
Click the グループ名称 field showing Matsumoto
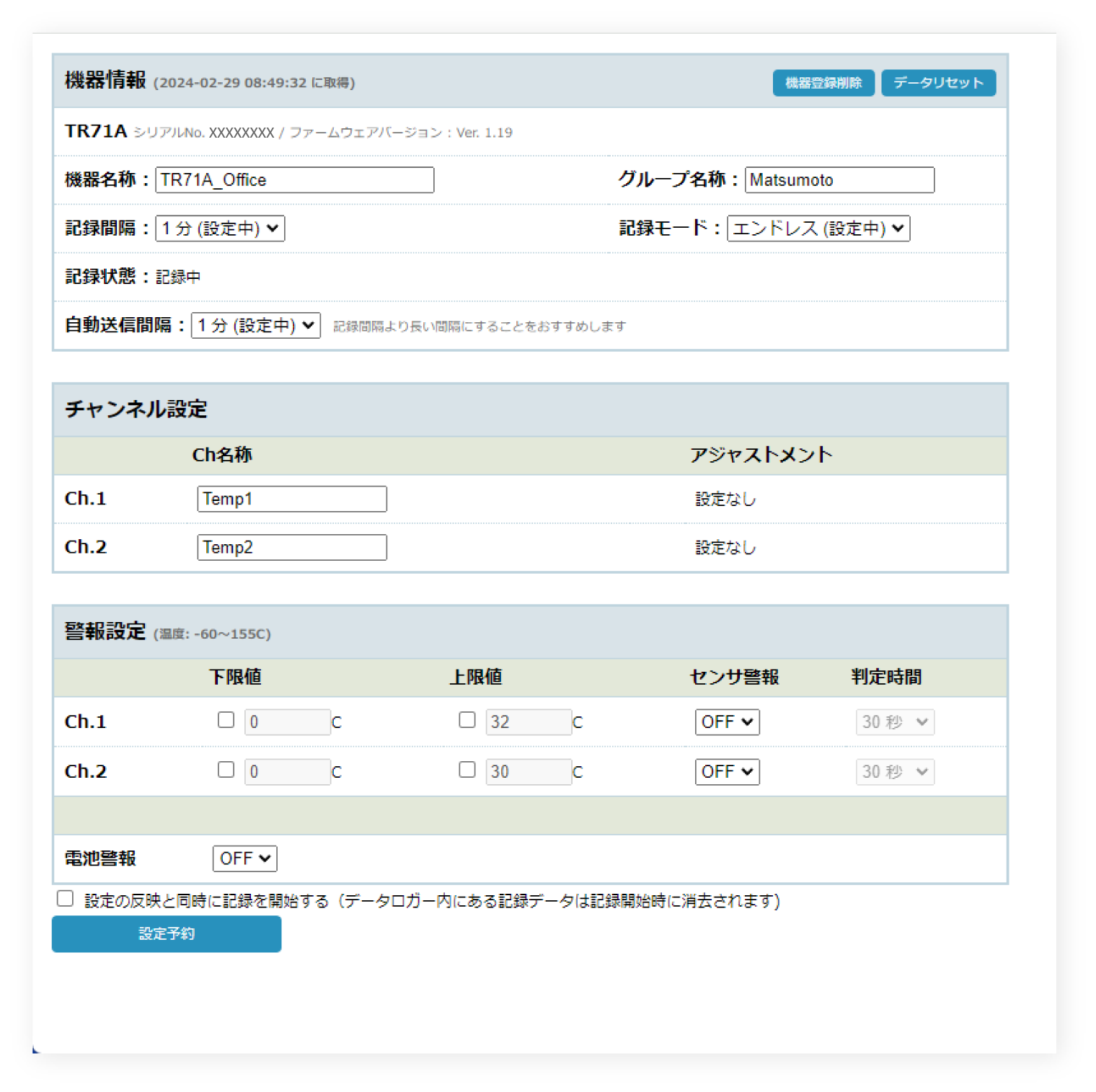coord(839,179)
